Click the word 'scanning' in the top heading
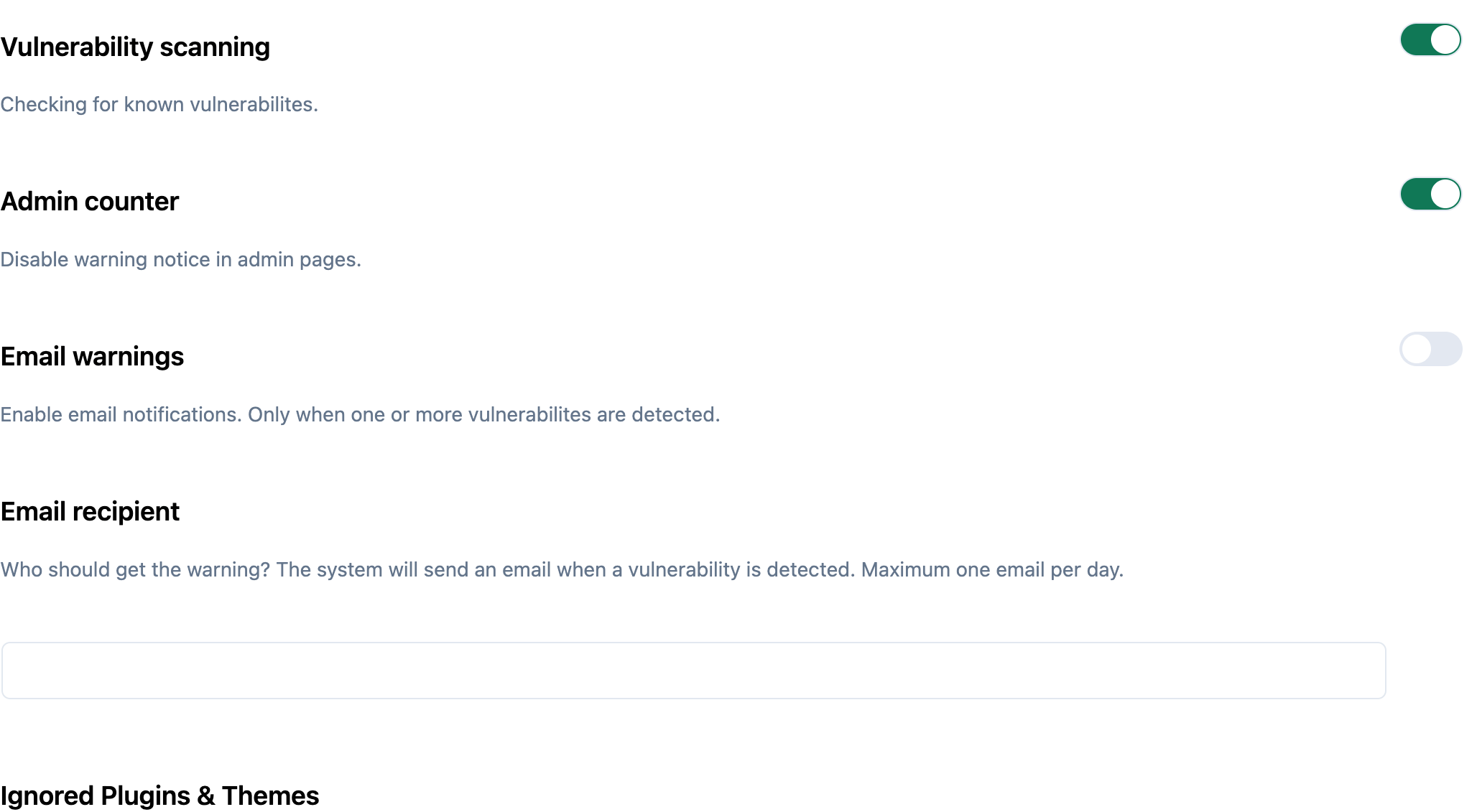The height and width of the screenshot is (812, 1477). [215, 47]
